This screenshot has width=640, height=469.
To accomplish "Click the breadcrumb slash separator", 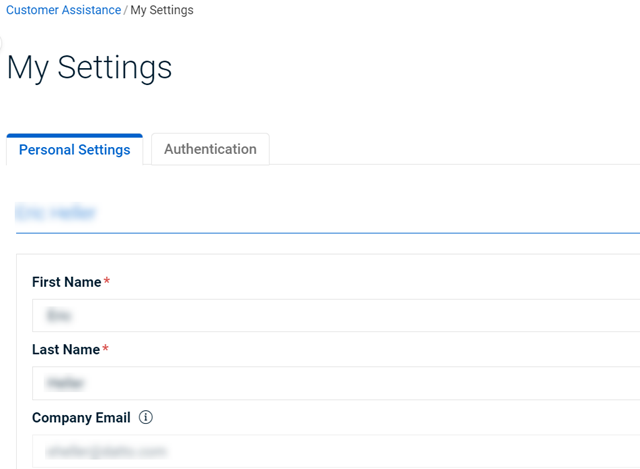I will click(125, 10).
